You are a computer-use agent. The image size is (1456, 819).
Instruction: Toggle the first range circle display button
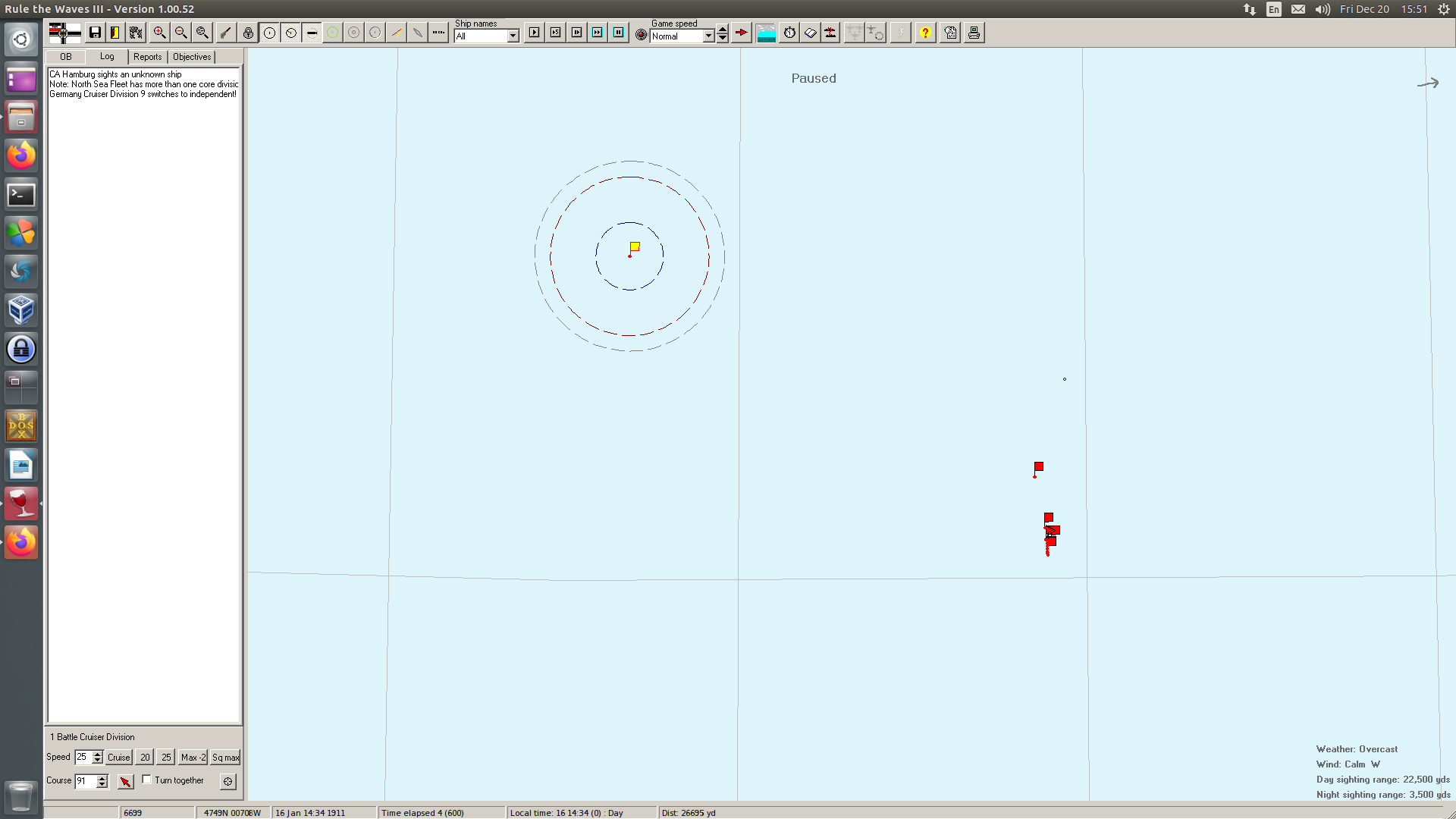(x=269, y=33)
